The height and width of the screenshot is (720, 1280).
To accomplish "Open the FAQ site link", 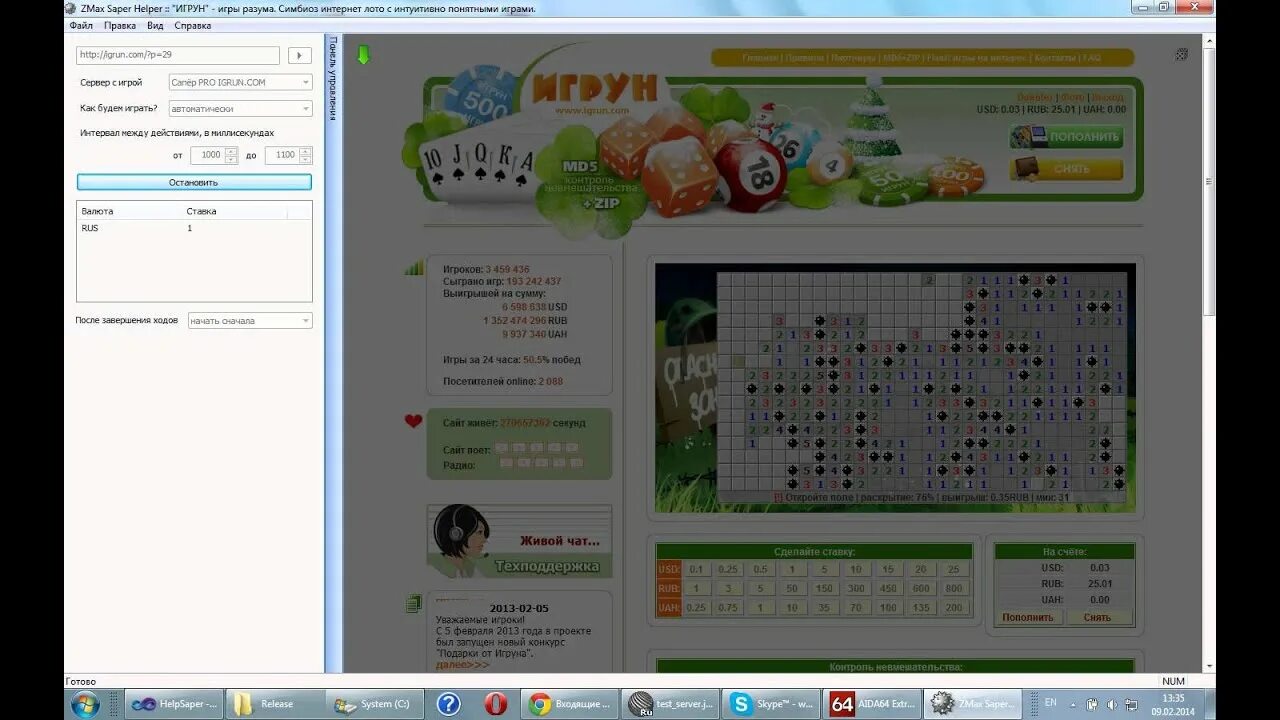I will click(x=1091, y=58).
